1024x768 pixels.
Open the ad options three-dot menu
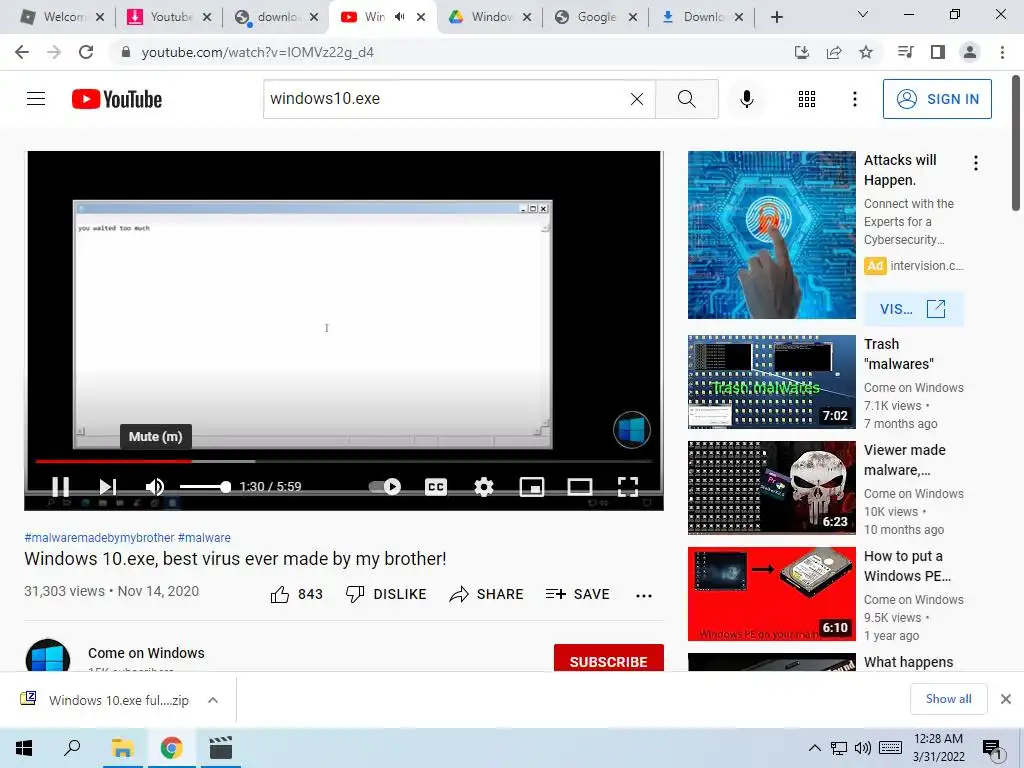coord(976,163)
